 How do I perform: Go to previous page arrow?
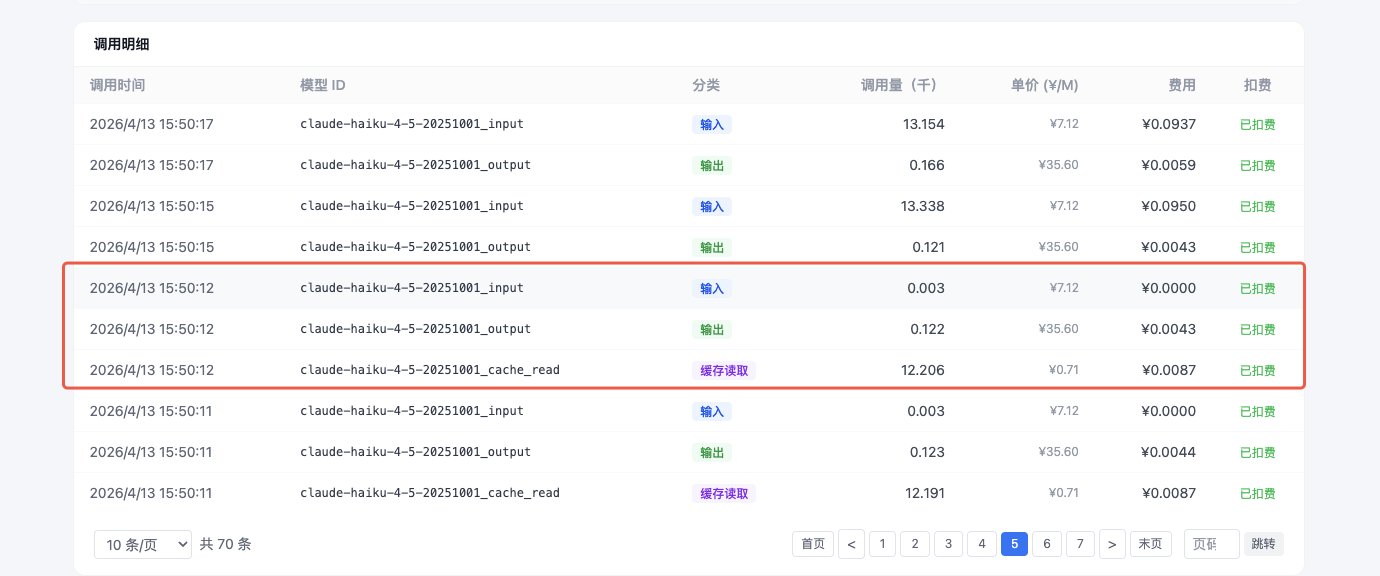click(851, 544)
